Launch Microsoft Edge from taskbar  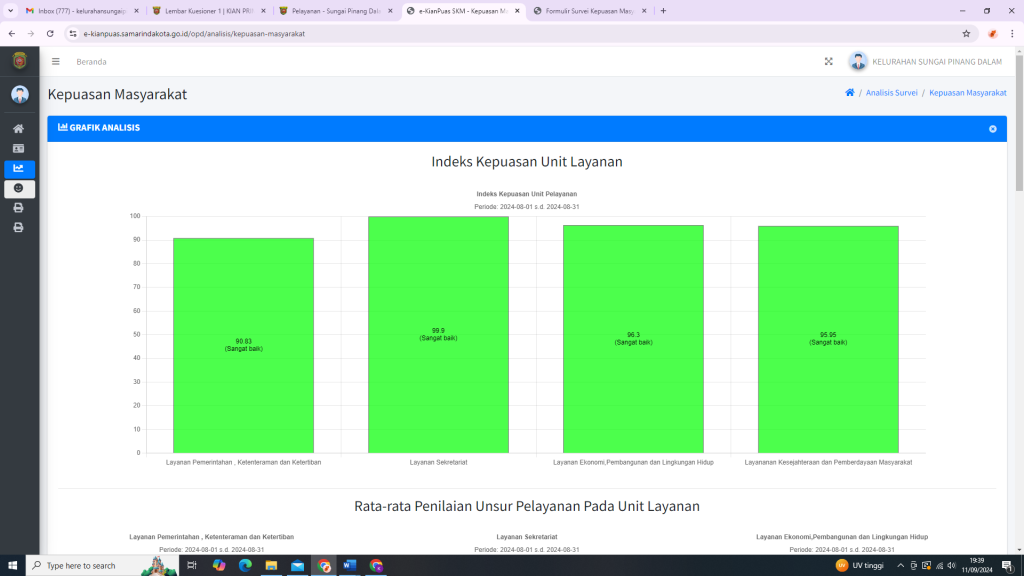click(245, 566)
